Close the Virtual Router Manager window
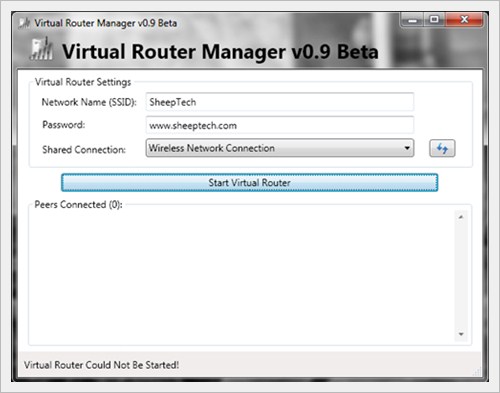Screen dimensions: 500x393 tap(464, 20)
